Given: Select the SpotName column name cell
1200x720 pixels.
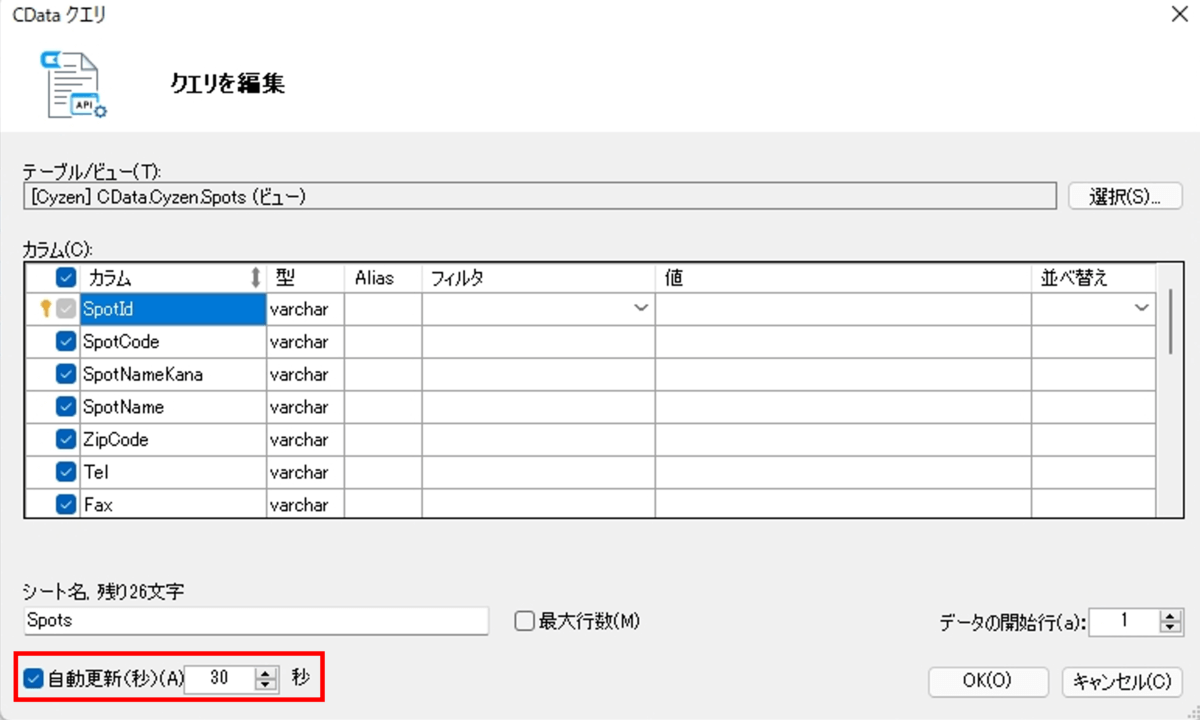Looking at the screenshot, I should click(172, 407).
